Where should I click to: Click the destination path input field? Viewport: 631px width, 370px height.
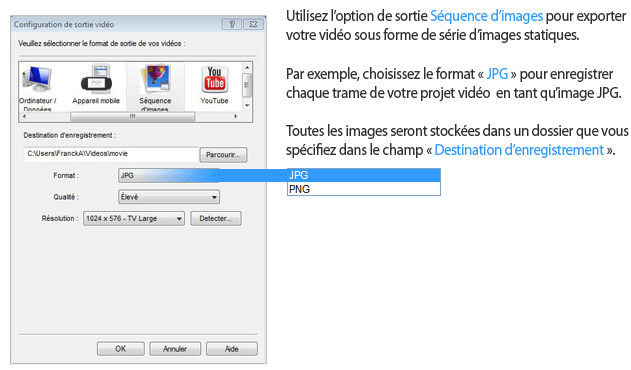point(111,154)
